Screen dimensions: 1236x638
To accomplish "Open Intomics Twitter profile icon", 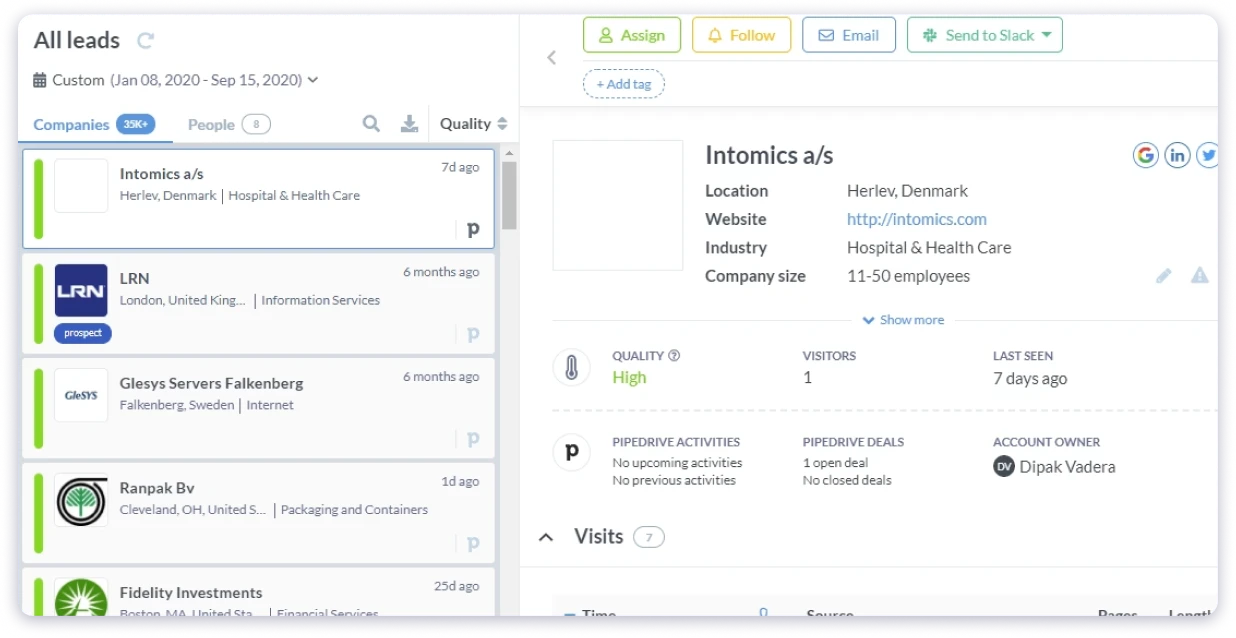I will point(1207,155).
